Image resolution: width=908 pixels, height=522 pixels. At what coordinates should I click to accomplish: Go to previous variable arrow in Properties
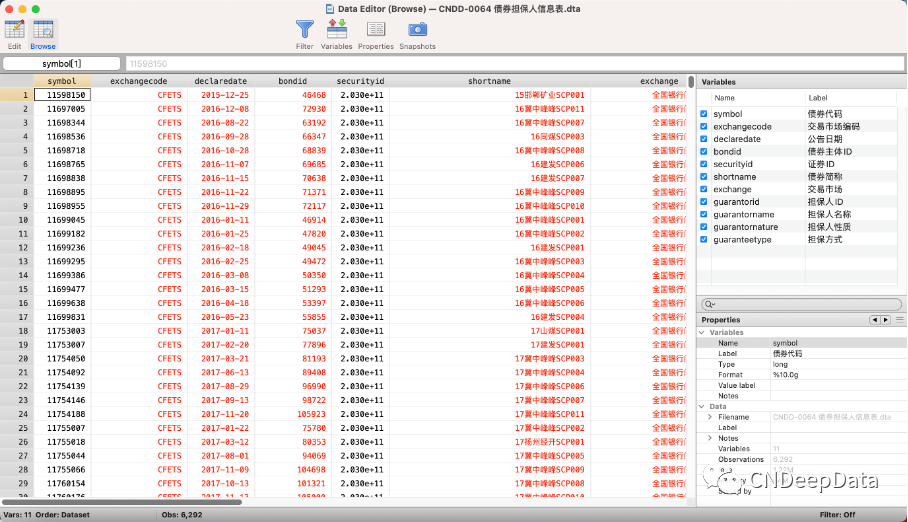point(874,320)
